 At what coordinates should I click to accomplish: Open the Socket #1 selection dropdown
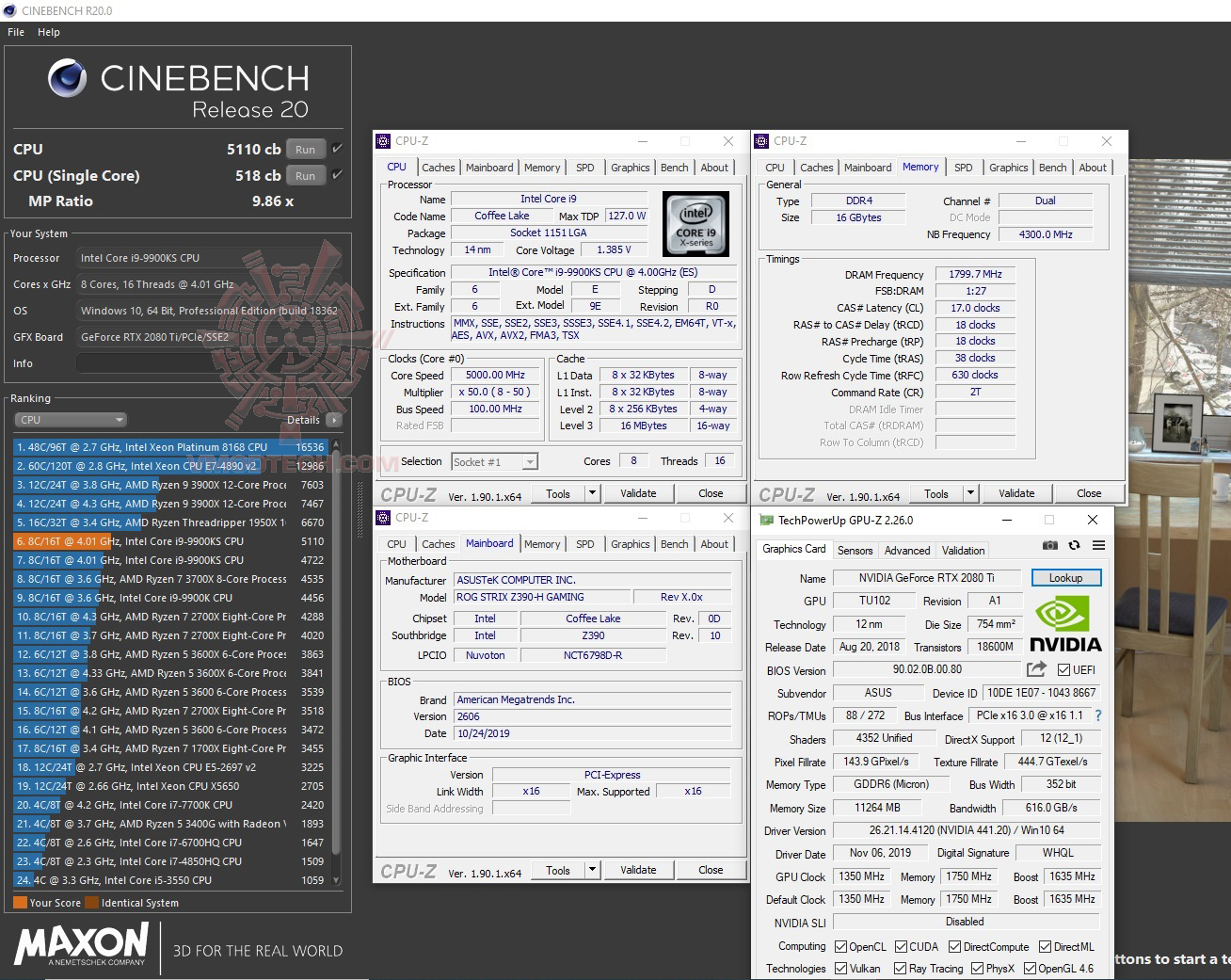click(494, 461)
